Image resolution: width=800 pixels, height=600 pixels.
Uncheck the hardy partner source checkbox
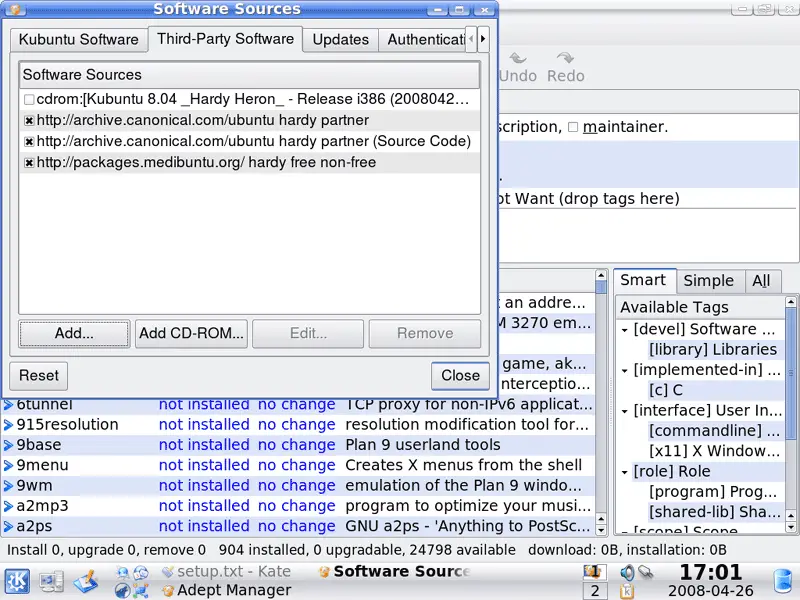coord(29,120)
